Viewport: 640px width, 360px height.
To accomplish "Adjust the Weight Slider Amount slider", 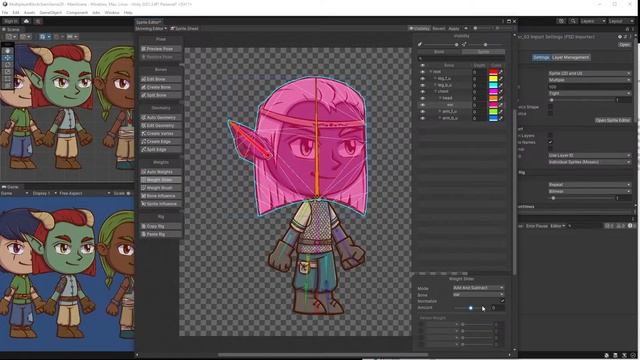I will coord(471,308).
